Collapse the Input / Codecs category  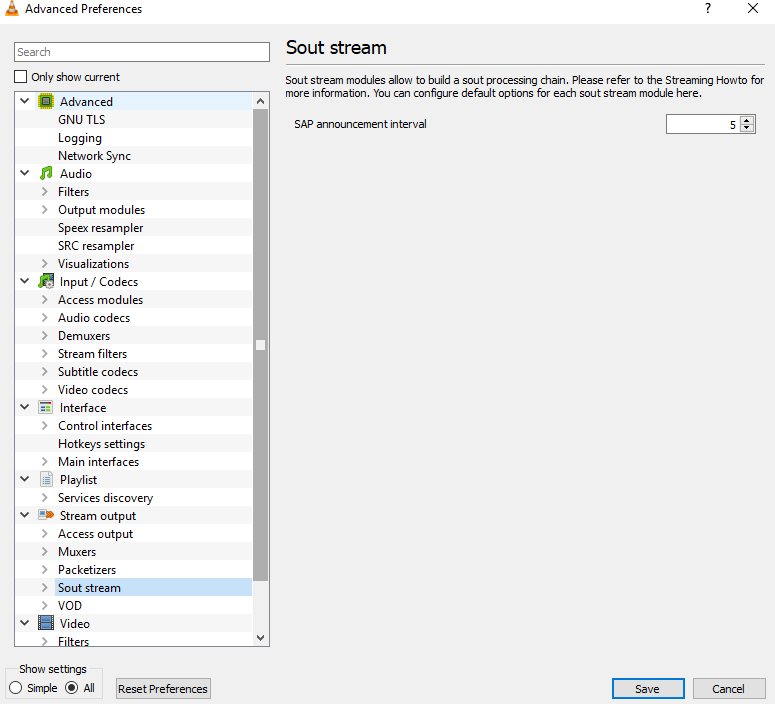point(25,281)
